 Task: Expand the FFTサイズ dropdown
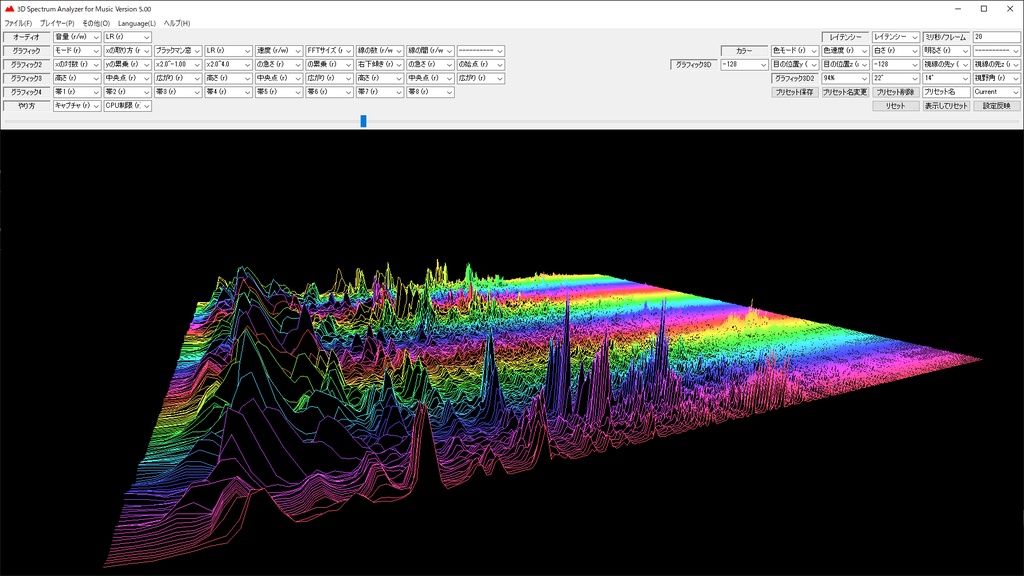329,50
